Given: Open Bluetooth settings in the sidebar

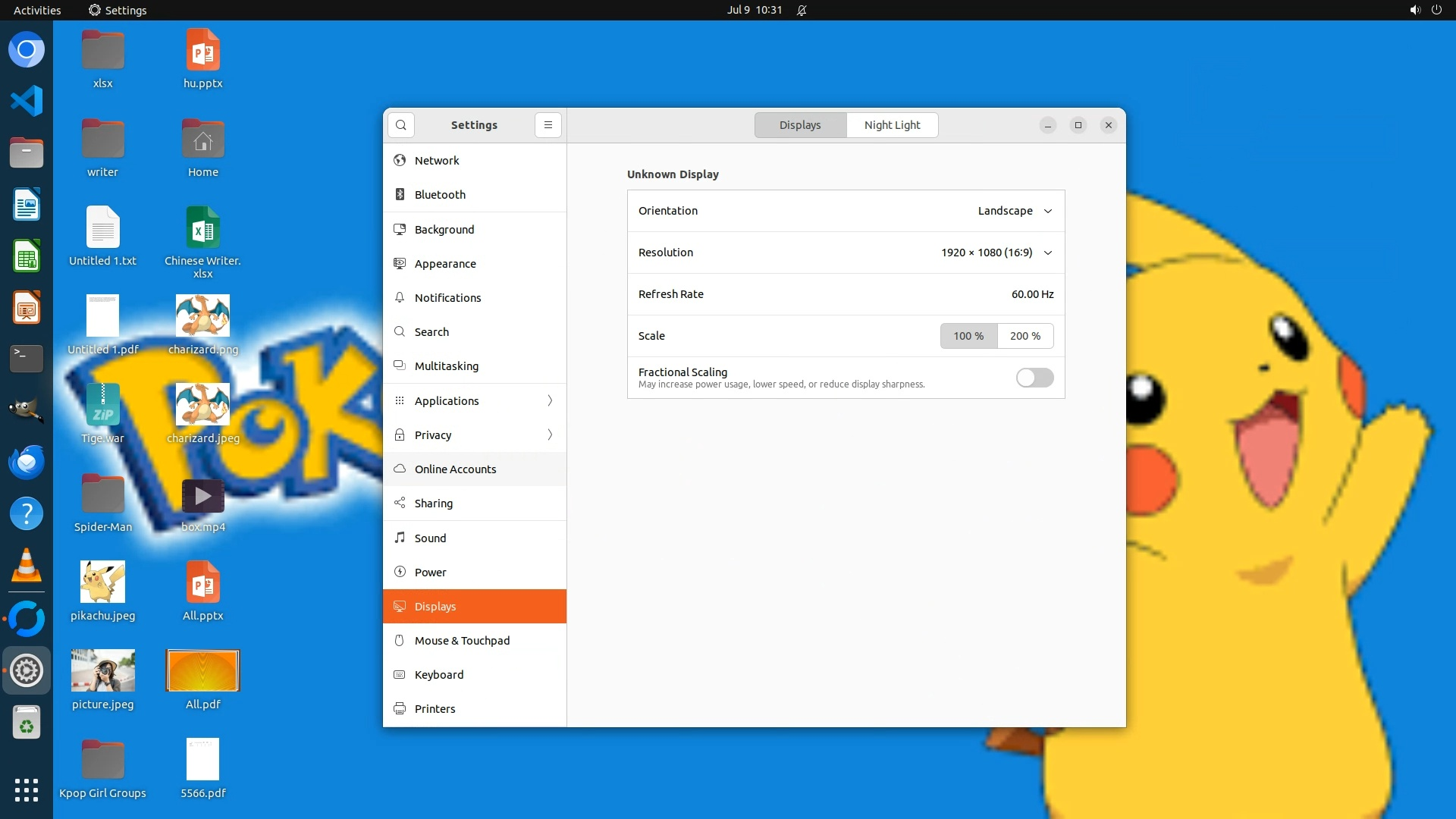Looking at the screenshot, I should 440,195.
